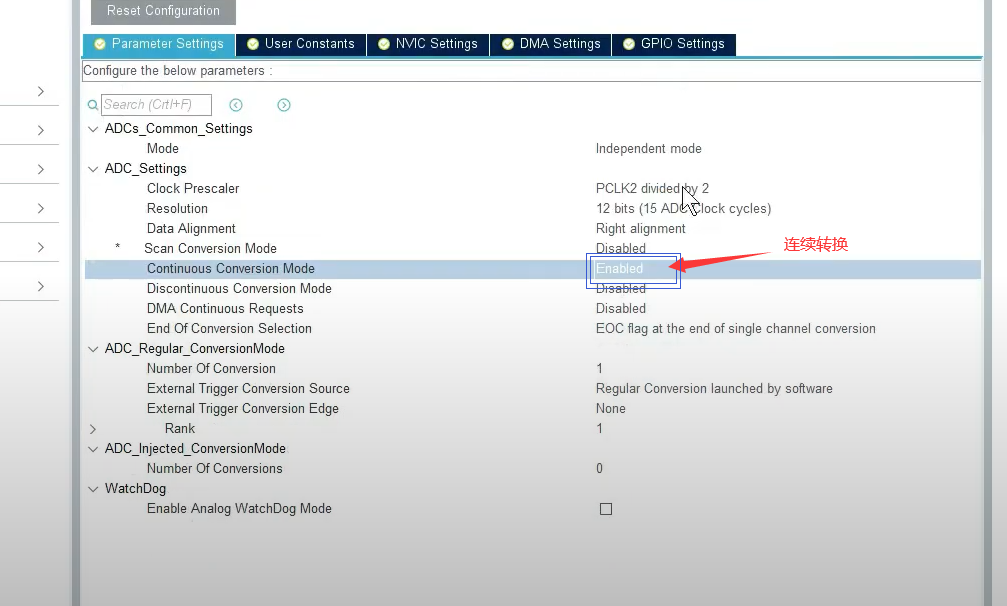The height and width of the screenshot is (606, 1007).
Task: Collapse the WatchDog group
Action: pyautogui.click(x=93, y=489)
